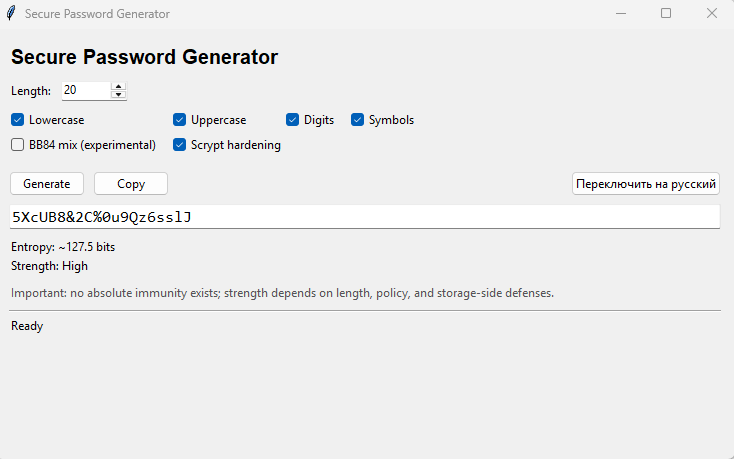Image resolution: width=734 pixels, height=459 pixels.
Task: Switch language with Переключить на русский button
Action: pos(646,184)
